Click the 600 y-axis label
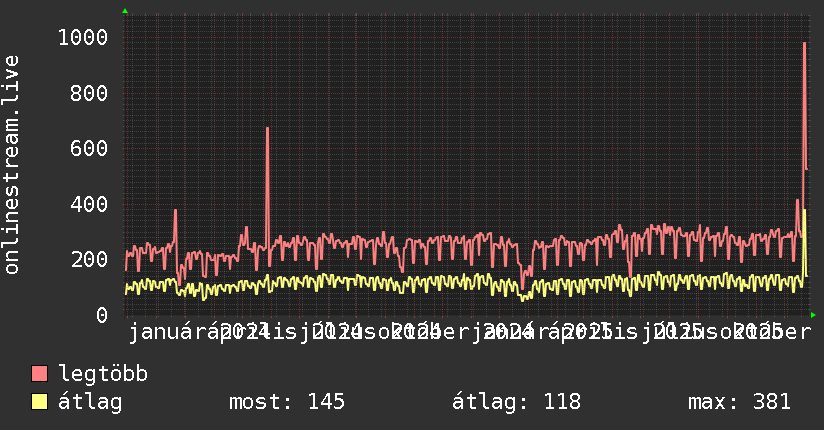Viewport: 824px width, 430px height. 89,148
